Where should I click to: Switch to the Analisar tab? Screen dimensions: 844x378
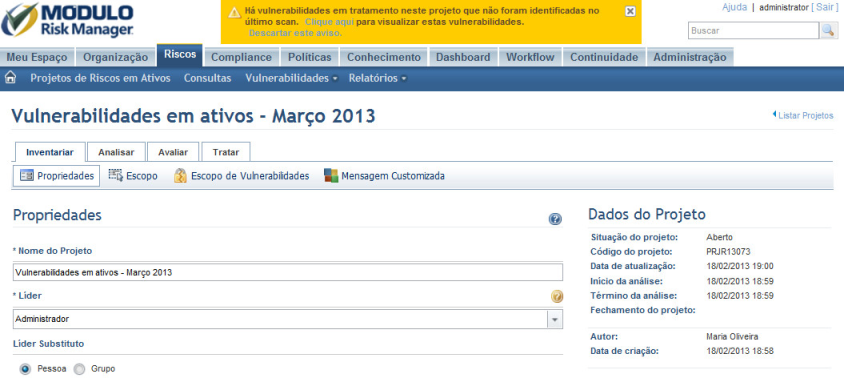(116, 152)
